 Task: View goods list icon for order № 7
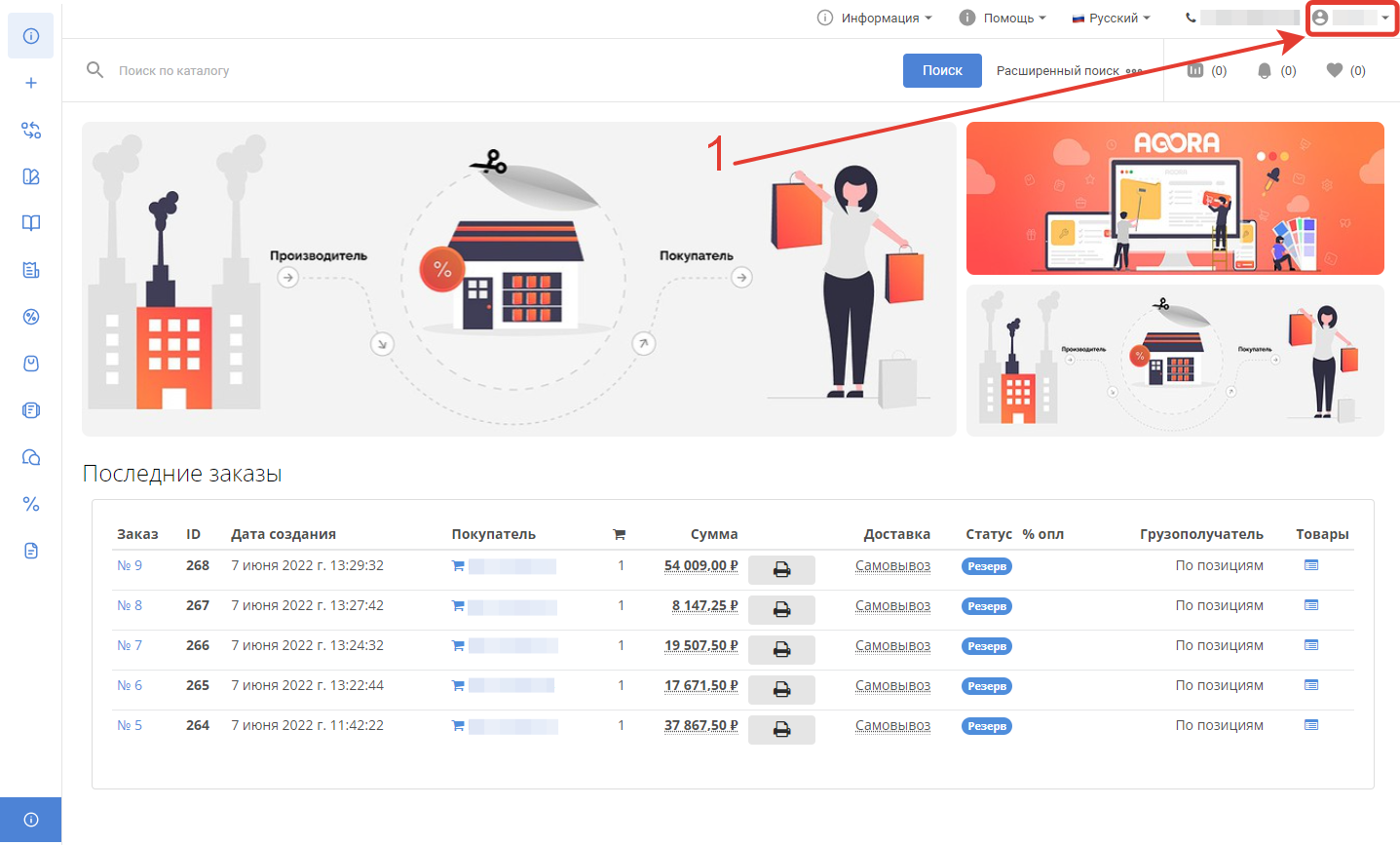(x=1311, y=645)
